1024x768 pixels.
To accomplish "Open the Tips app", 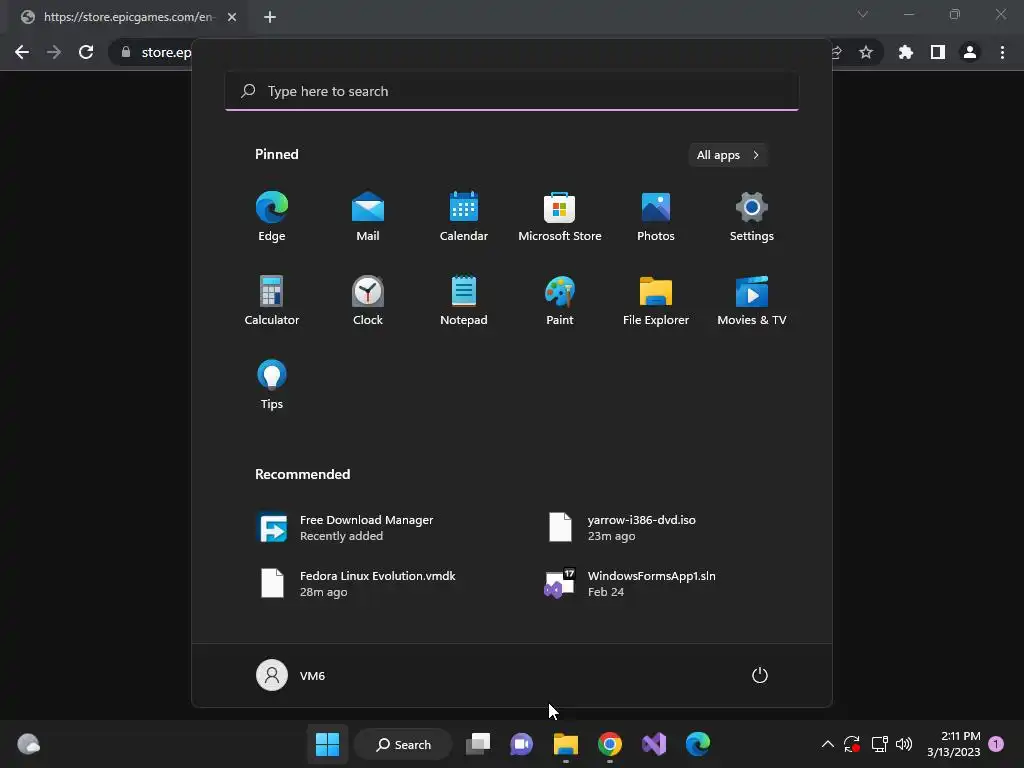I will pyautogui.click(x=272, y=385).
